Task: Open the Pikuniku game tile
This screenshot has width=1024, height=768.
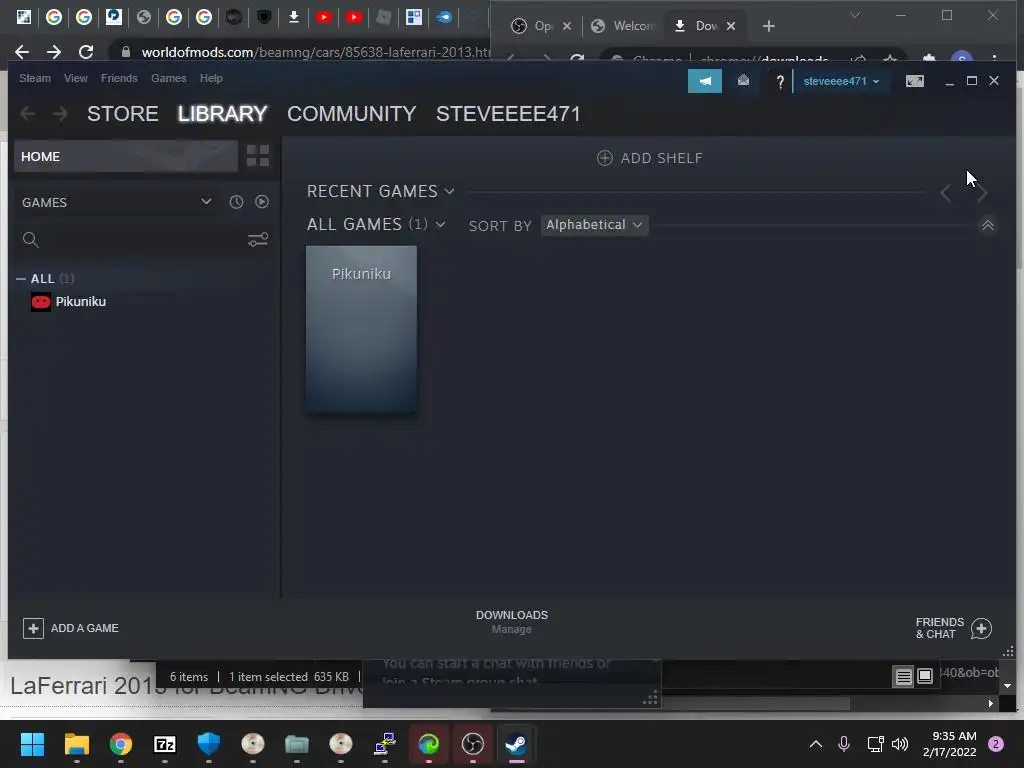Action: (x=361, y=330)
